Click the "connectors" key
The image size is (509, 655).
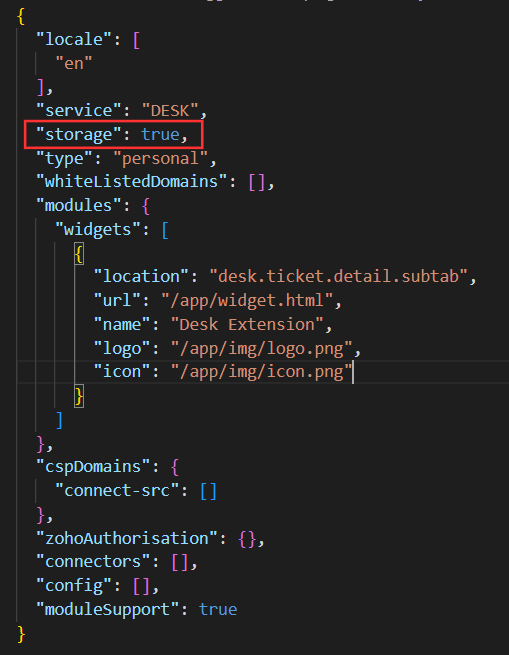93,562
